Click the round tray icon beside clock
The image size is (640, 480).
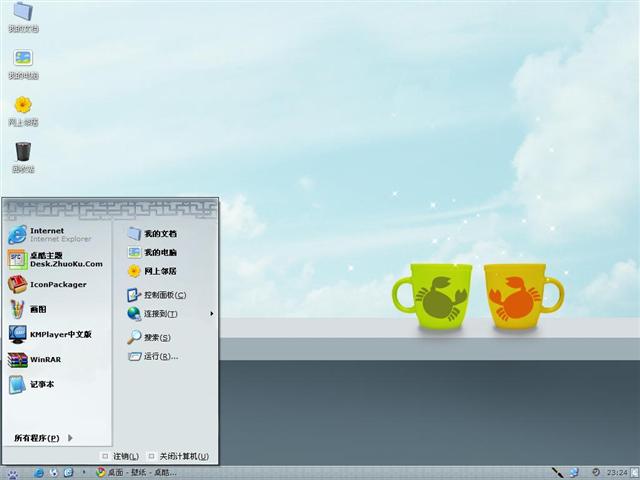tap(596, 472)
